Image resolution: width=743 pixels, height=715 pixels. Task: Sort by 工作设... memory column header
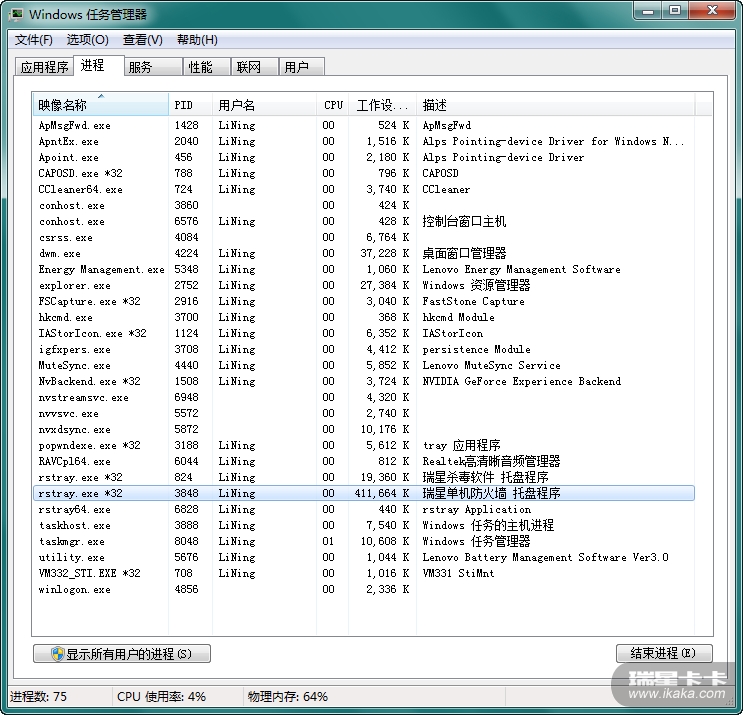coord(382,104)
